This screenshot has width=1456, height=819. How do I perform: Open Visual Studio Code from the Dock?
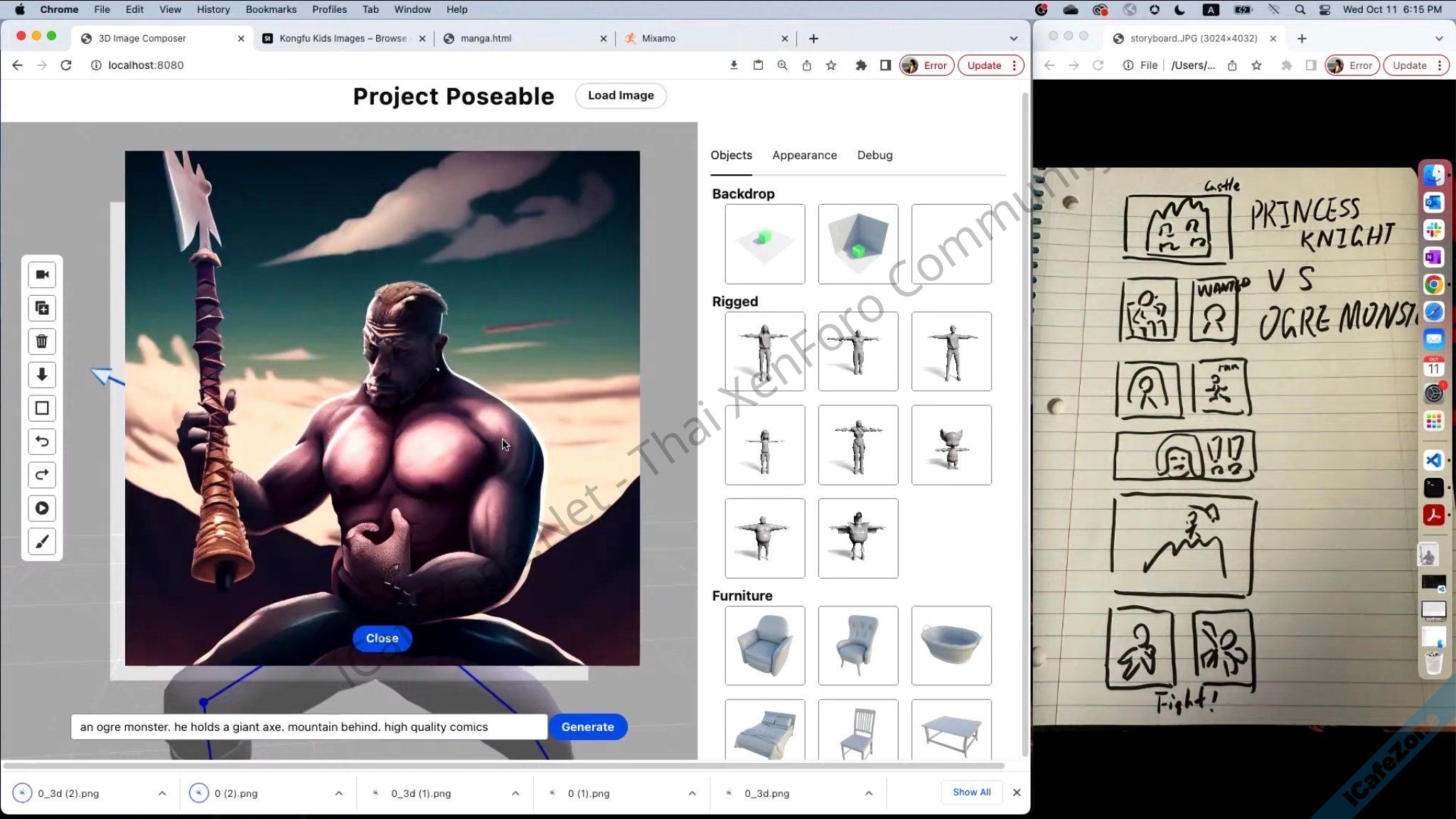click(1433, 461)
